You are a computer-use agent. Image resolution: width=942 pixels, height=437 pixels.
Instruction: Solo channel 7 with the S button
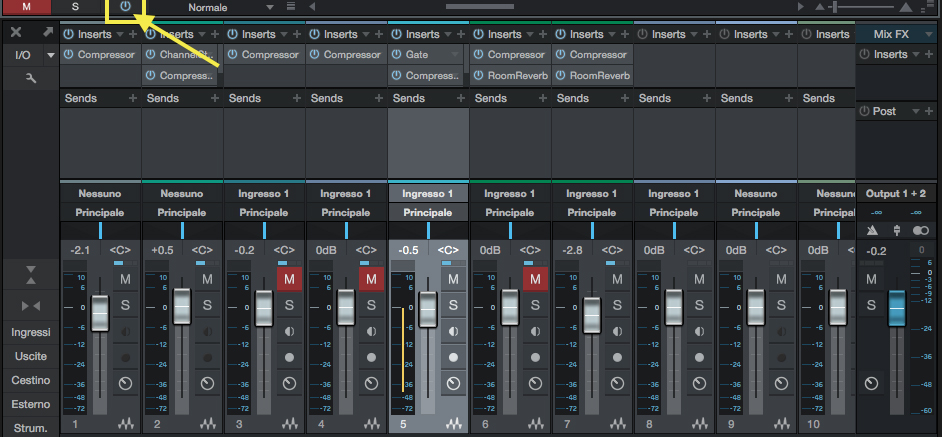click(x=618, y=305)
